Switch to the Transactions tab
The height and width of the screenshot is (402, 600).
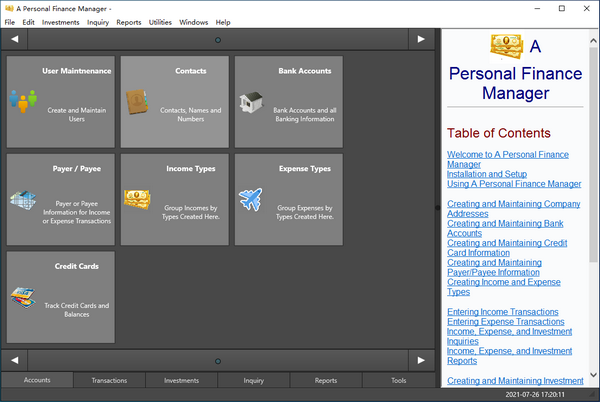[109, 380]
